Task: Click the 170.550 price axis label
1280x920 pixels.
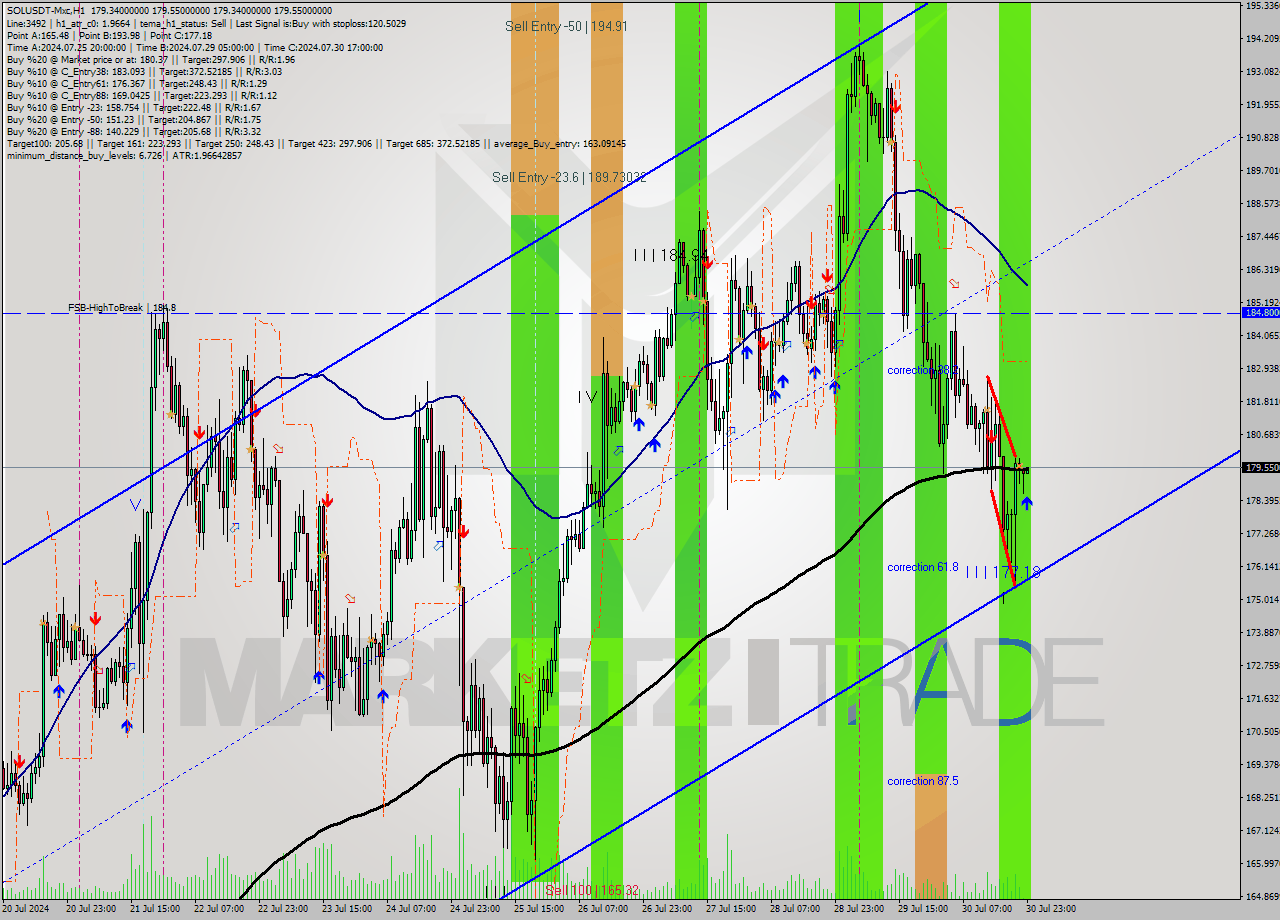Action: coord(1262,732)
